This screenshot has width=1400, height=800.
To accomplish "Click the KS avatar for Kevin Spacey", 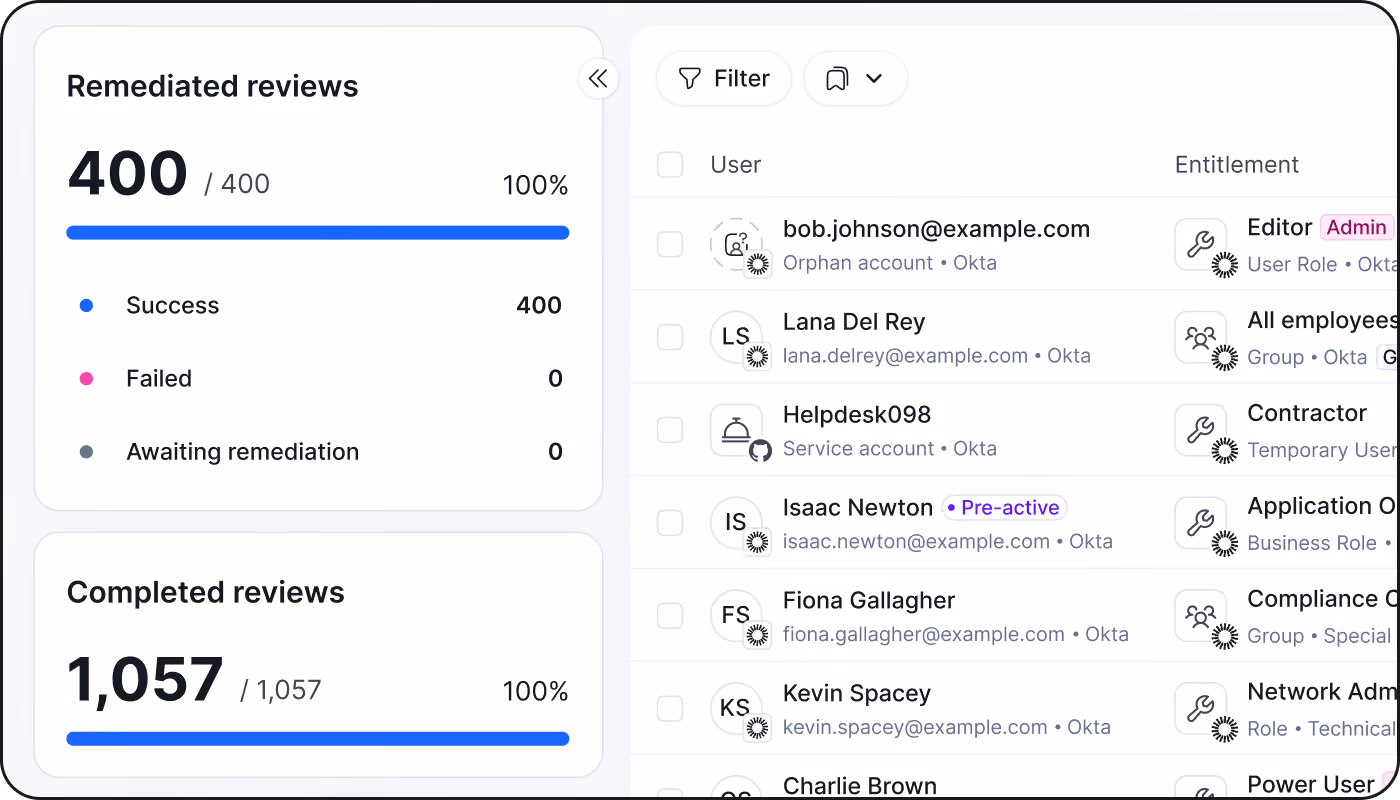I will pyautogui.click(x=736, y=708).
